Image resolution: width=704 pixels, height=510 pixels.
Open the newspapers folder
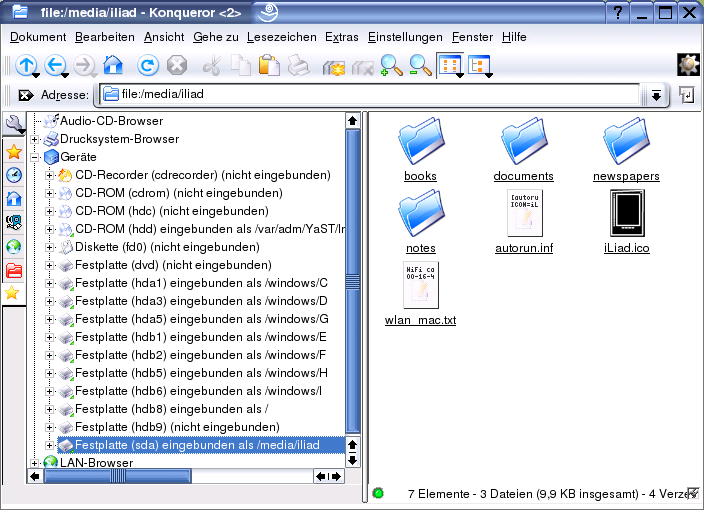pos(626,150)
